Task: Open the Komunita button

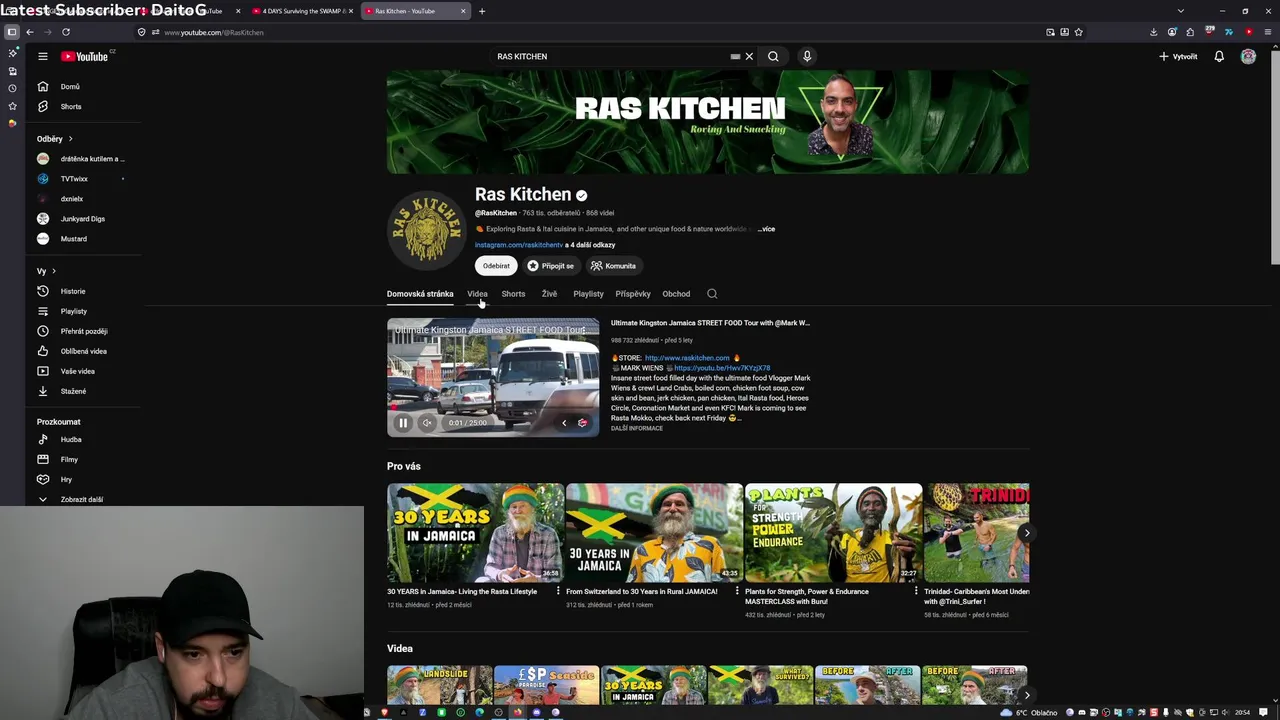Action: click(613, 266)
